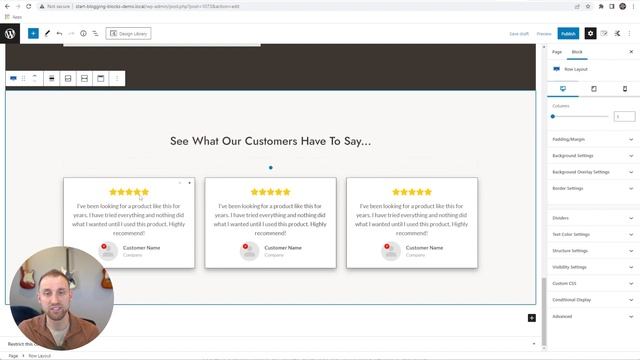Image resolution: width=640 pixels, height=360 pixels.
Task: Expand Border Settings panel
Action: (593, 188)
